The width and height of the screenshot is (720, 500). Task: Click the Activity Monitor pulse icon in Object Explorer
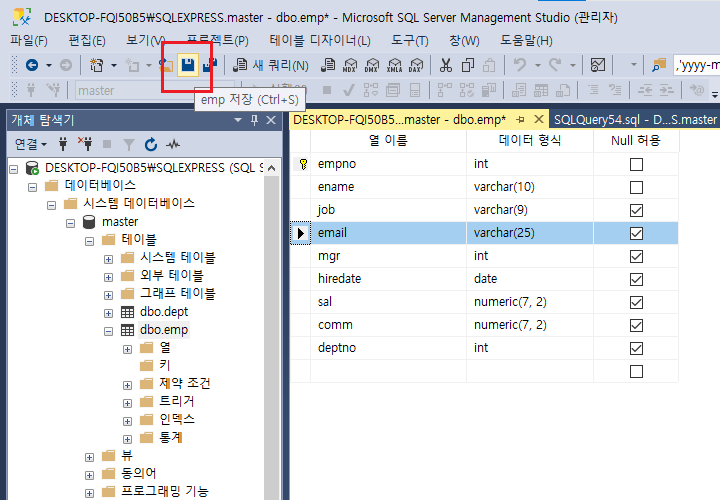coord(173,145)
